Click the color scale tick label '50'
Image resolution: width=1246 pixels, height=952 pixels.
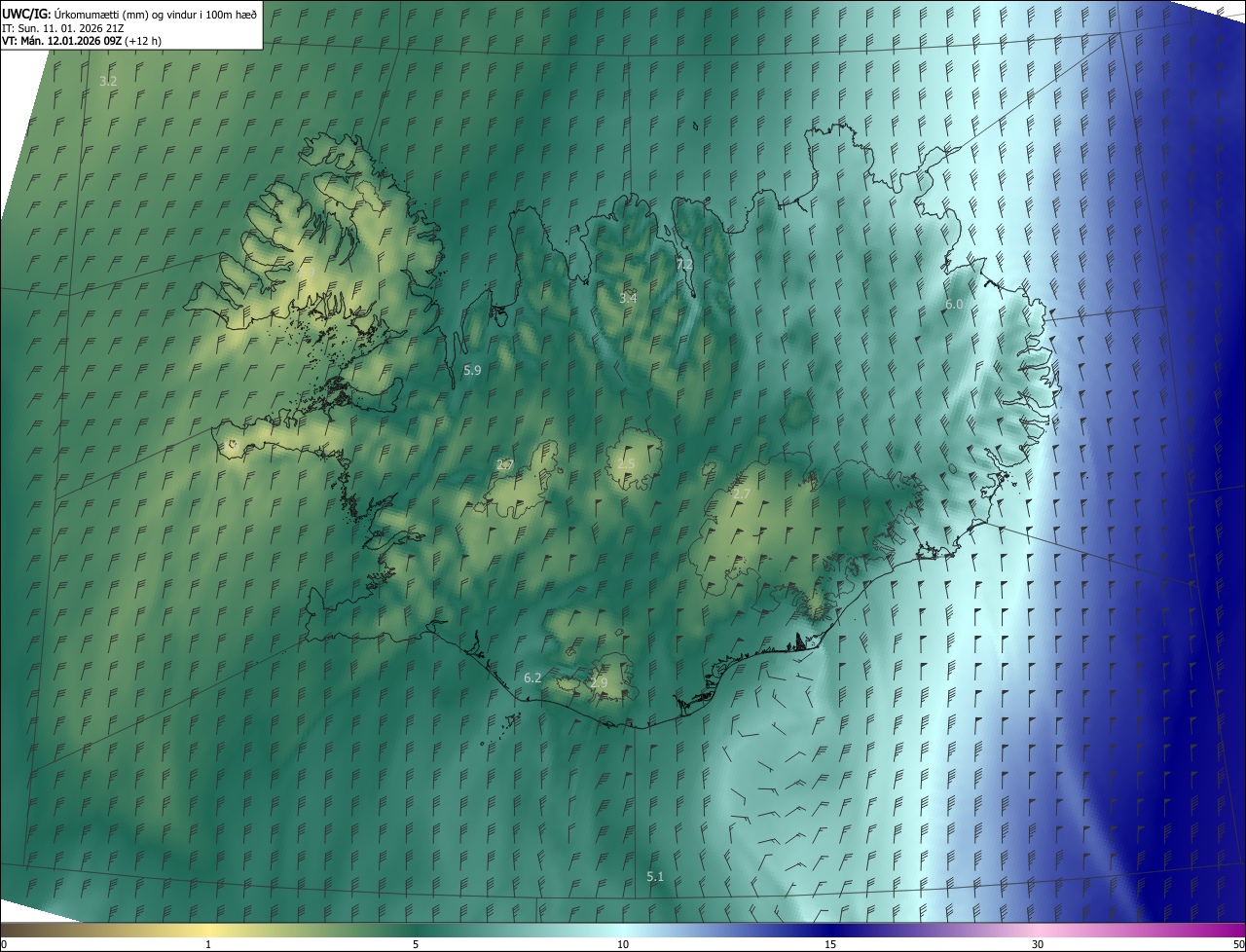[1238, 945]
